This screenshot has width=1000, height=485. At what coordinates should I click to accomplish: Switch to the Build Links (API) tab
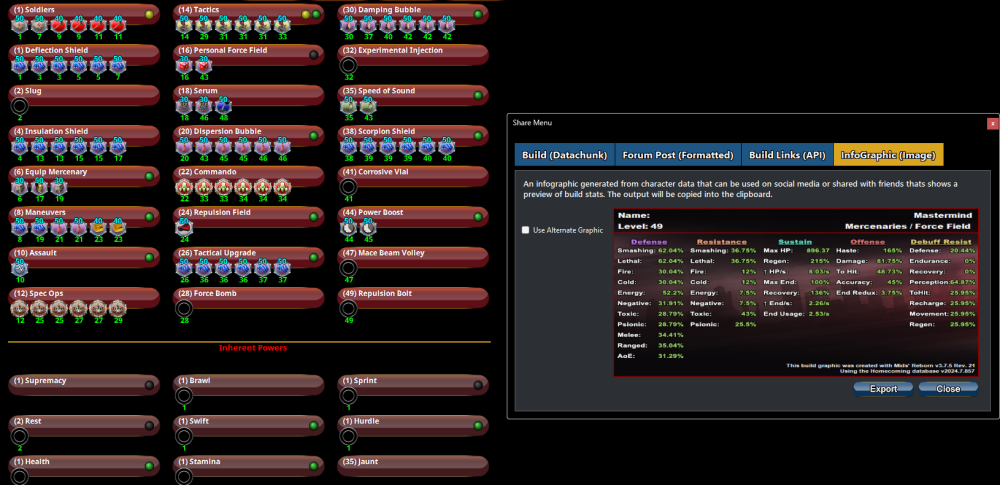coord(786,155)
